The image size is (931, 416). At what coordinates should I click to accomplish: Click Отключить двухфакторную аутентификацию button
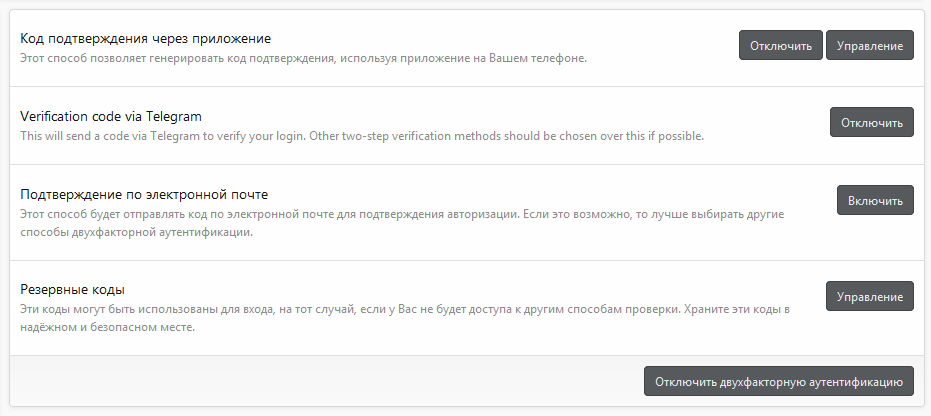point(779,381)
